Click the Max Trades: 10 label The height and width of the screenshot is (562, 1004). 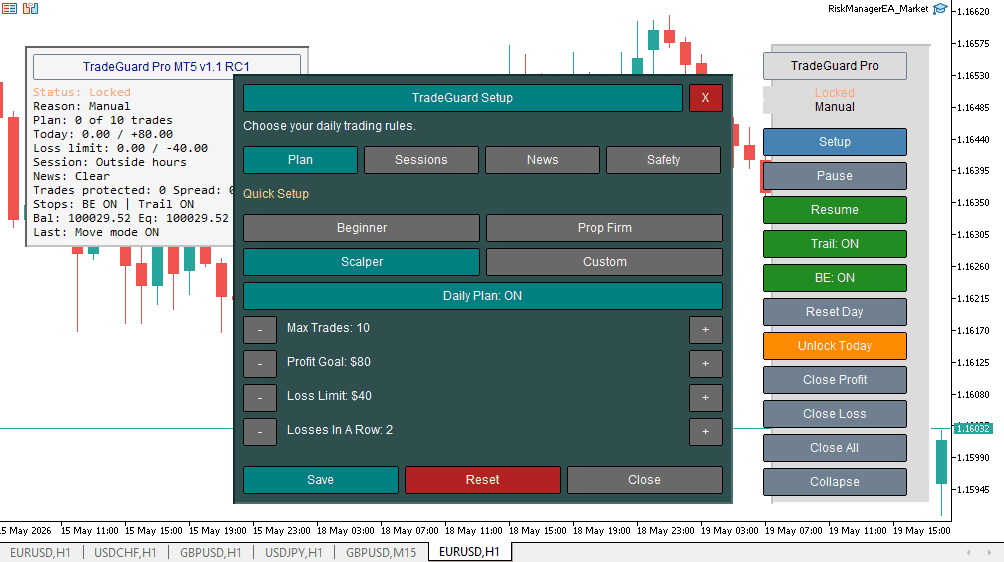pyautogui.click(x=328, y=328)
